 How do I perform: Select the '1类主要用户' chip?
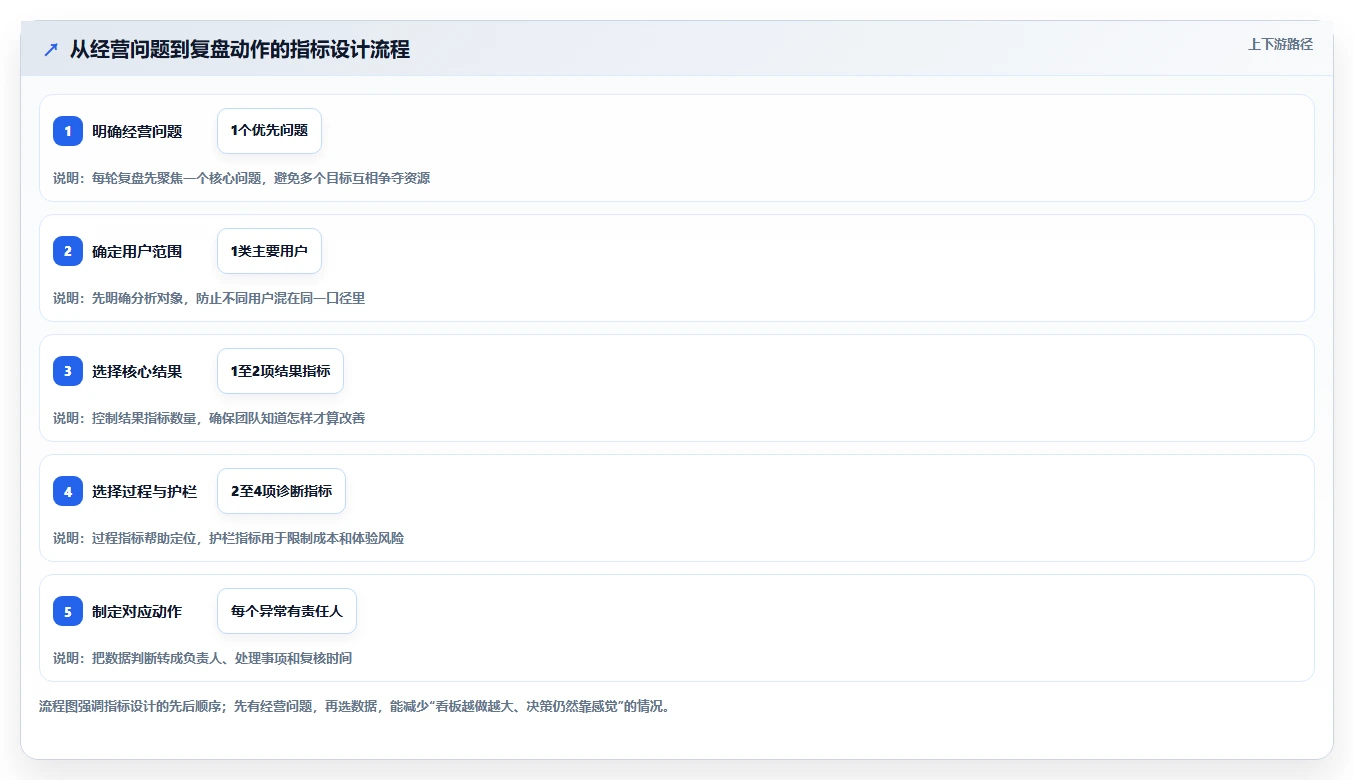[269, 251]
